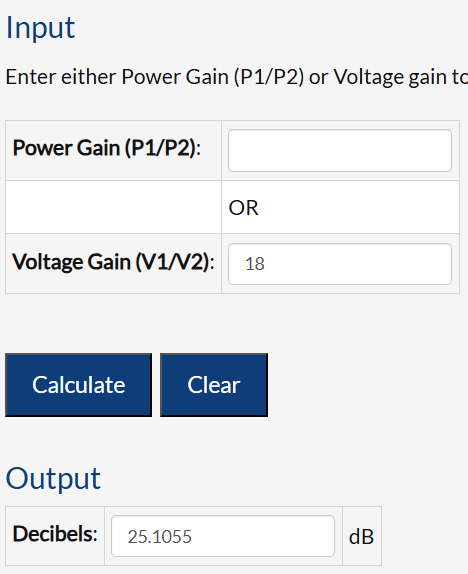Click the OR separator text
This screenshot has width=468, height=574.
244,208
